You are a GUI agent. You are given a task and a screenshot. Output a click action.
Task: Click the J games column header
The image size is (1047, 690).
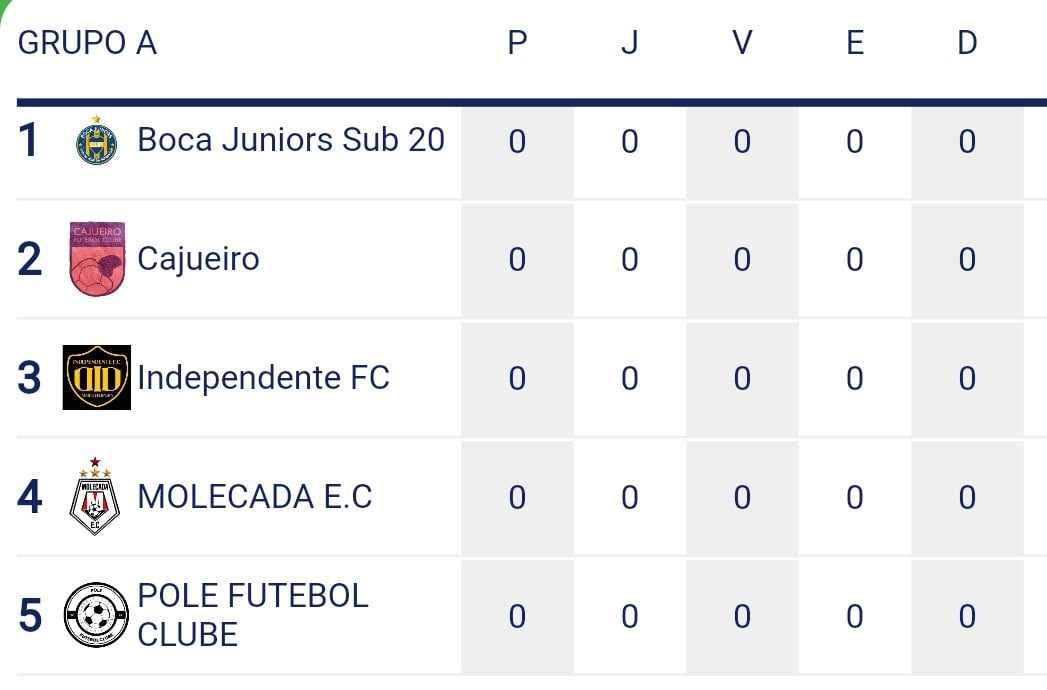pyautogui.click(x=630, y=43)
